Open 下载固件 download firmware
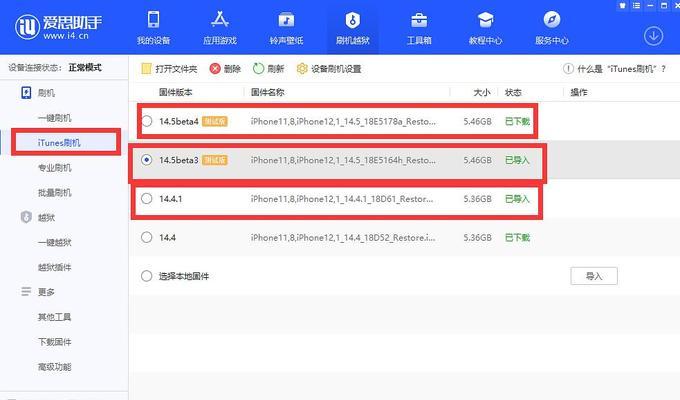The height and width of the screenshot is (400, 680). click(x=55, y=341)
